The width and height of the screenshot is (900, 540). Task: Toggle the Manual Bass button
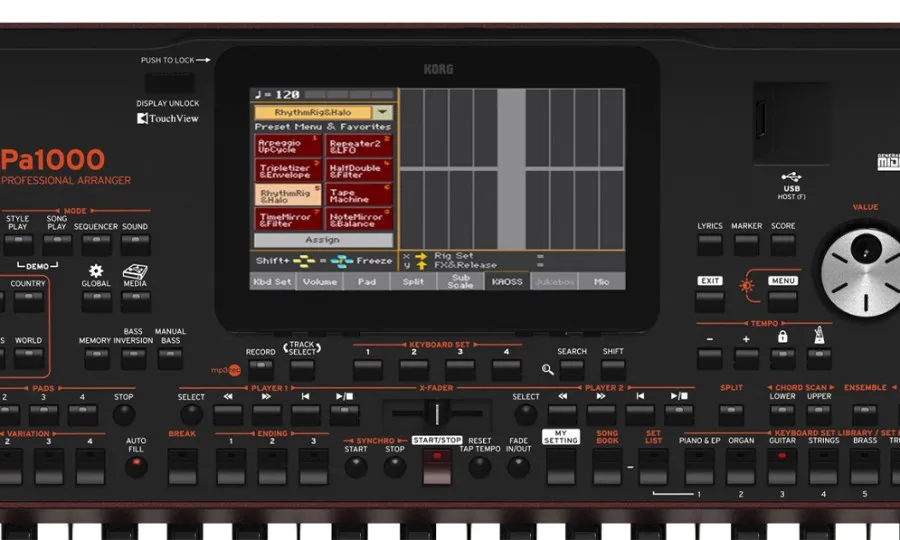170,359
